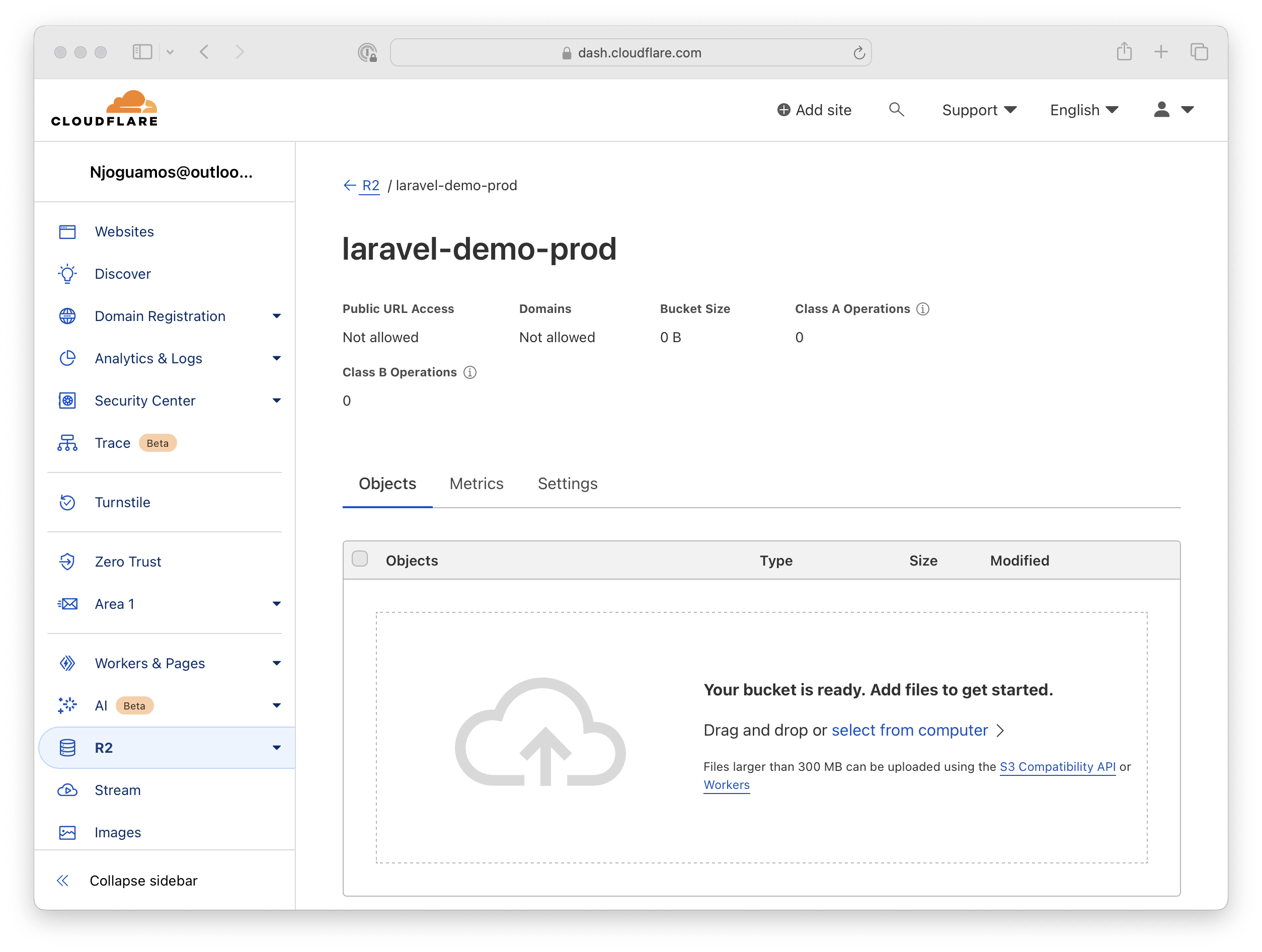Image resolution: width=1262 pixels, height=952 pixels.
Task: Open the Workers link in upload text
Action: (726, 784)
